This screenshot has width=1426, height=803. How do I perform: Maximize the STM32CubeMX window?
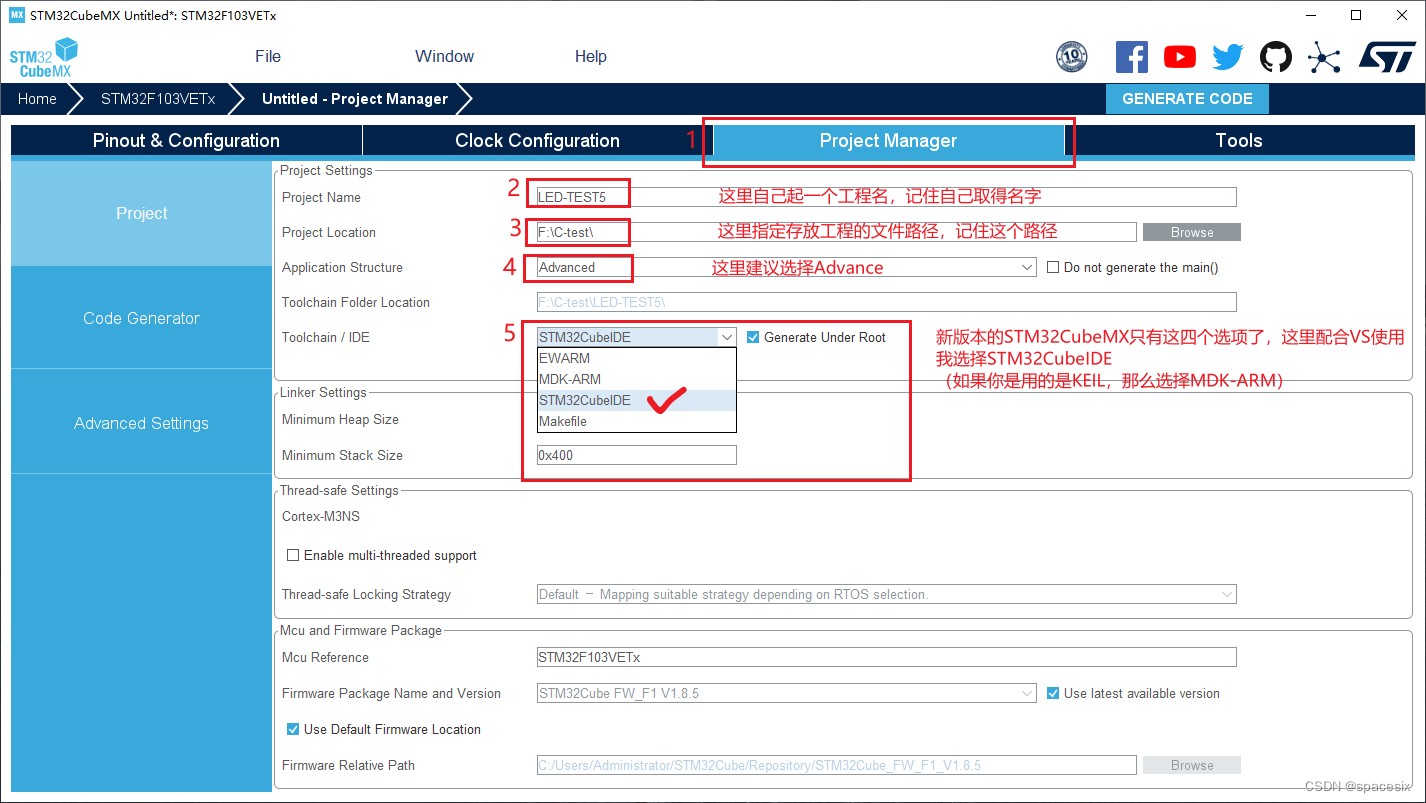point(1356,15)
